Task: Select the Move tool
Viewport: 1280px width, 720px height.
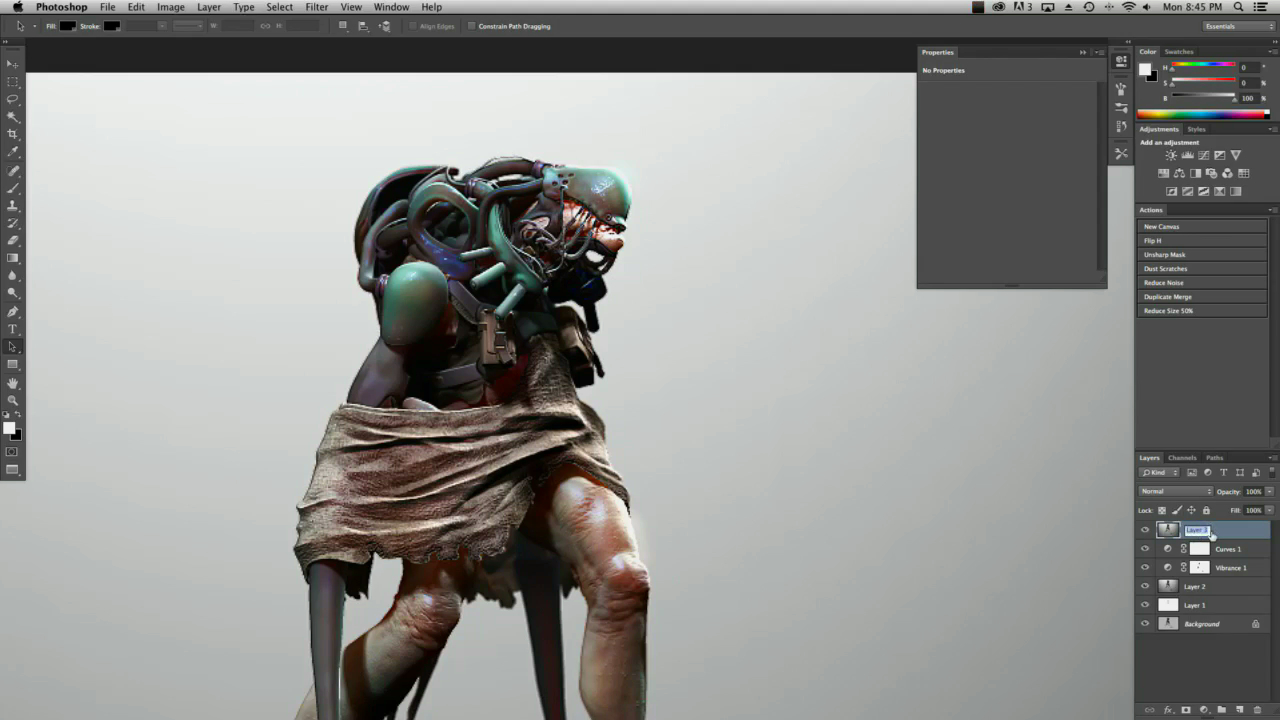Action: 13,64
